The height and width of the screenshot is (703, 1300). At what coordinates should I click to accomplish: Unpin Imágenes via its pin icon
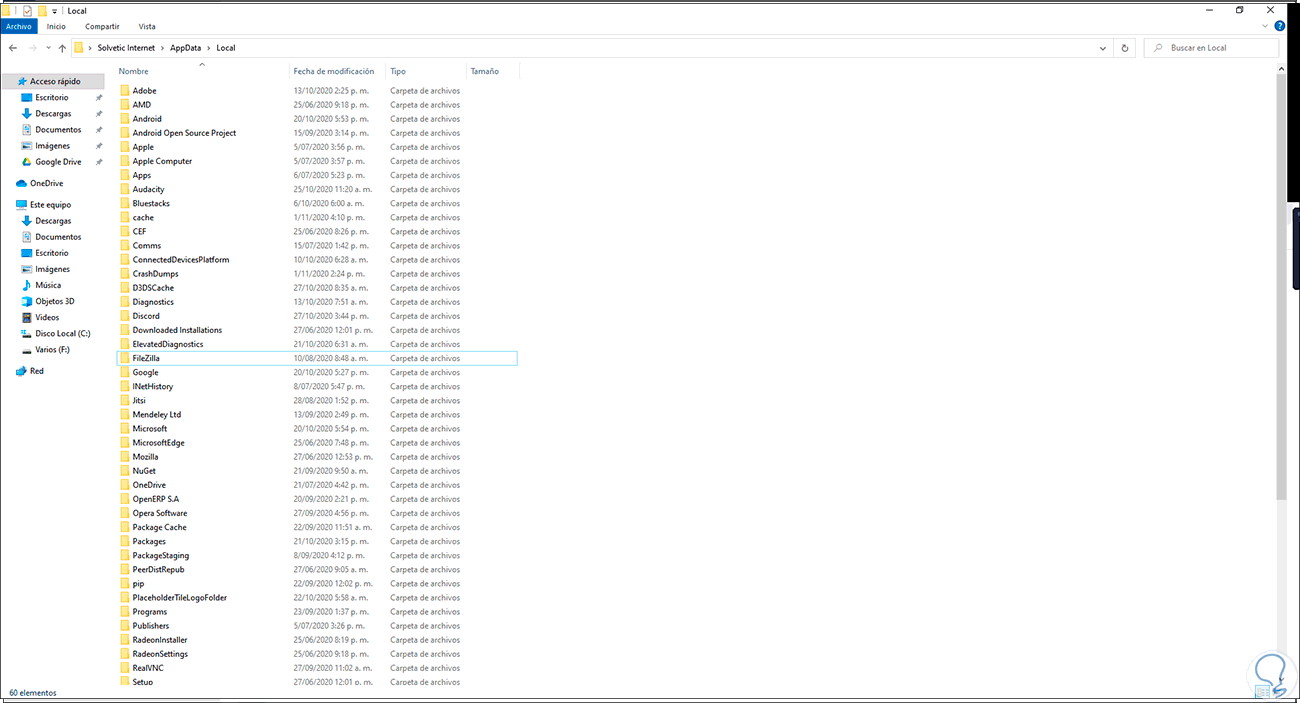coord(99,145)
